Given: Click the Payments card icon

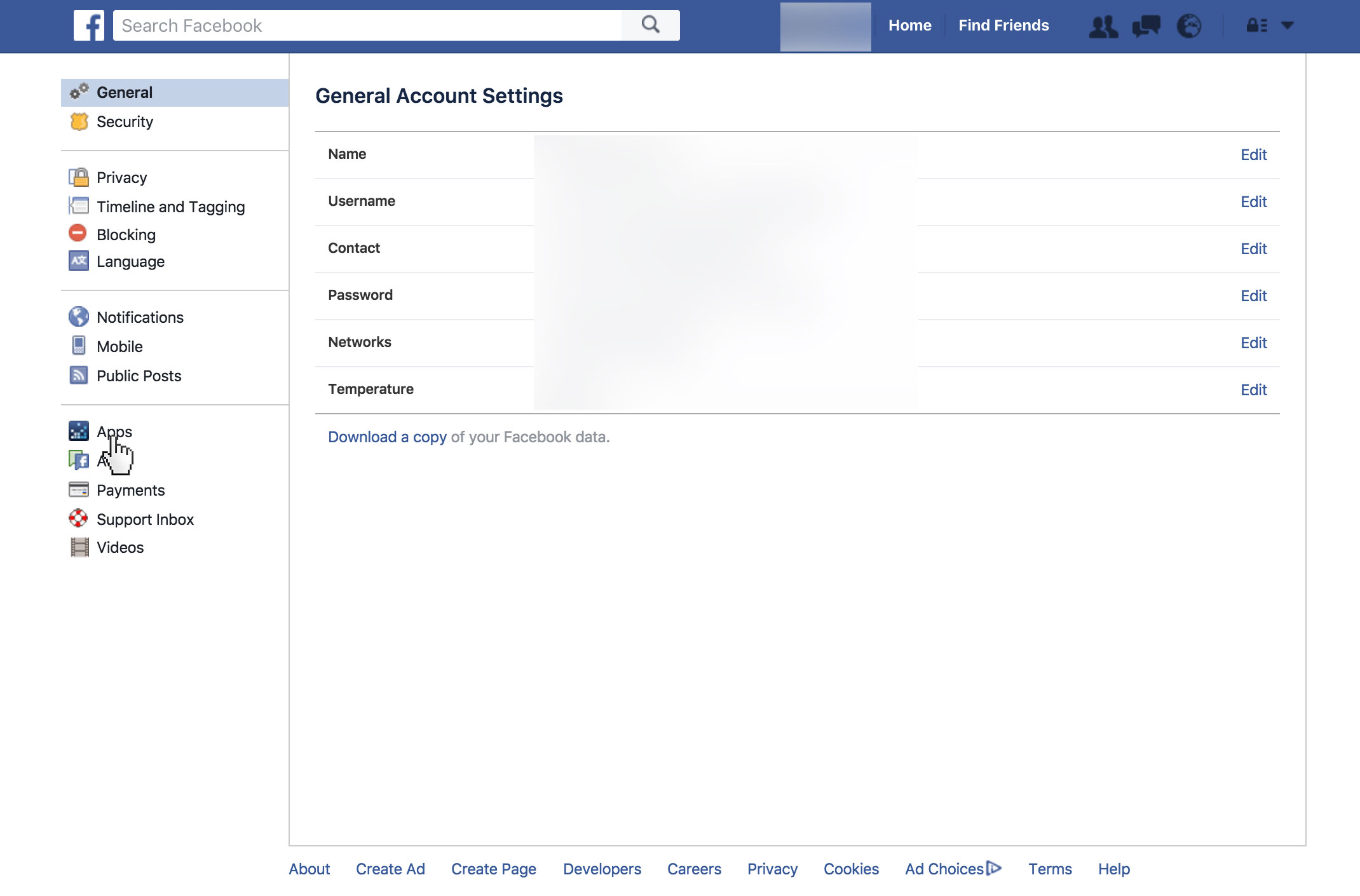Looking at the screenshot, I should (x=79, y=489).
